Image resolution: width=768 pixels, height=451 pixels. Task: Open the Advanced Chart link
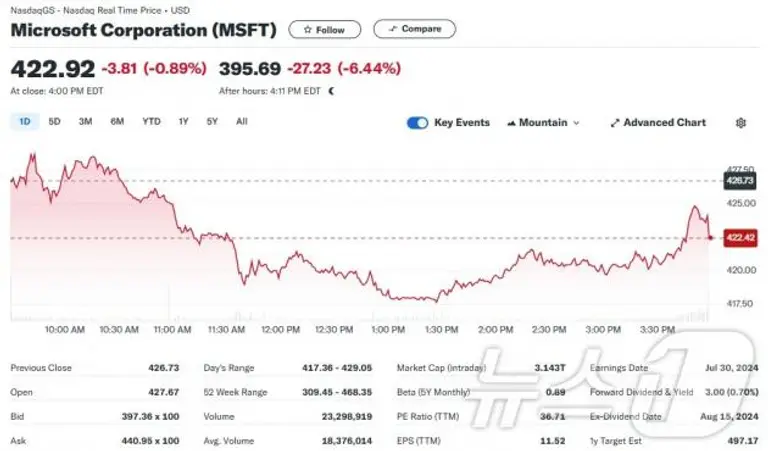(663, 123)
